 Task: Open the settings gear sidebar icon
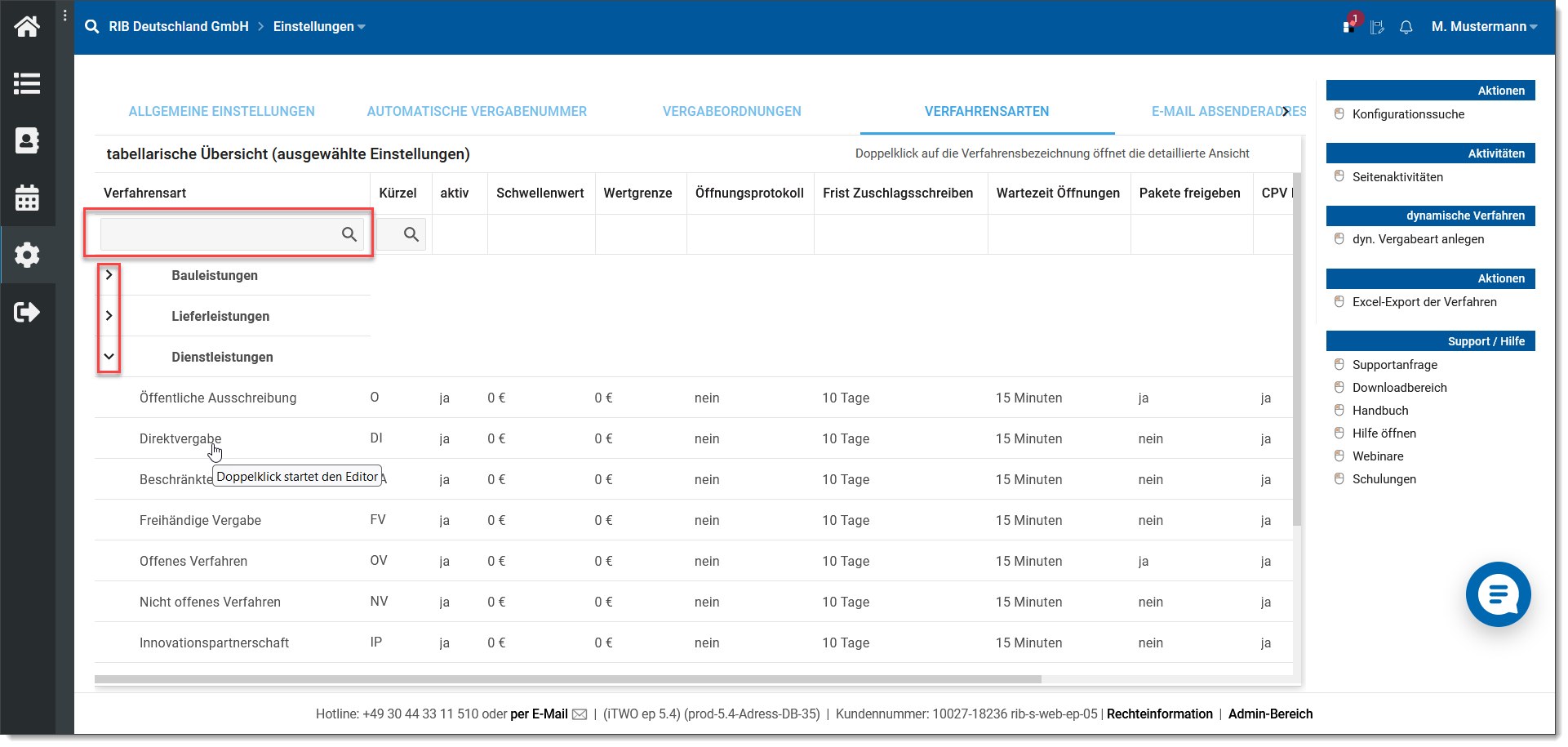click(27, 255)
